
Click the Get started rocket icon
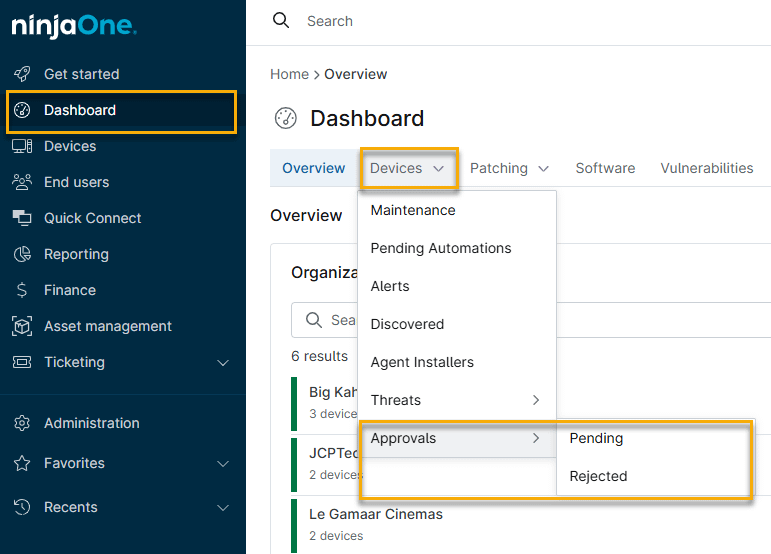pos(22,74)
